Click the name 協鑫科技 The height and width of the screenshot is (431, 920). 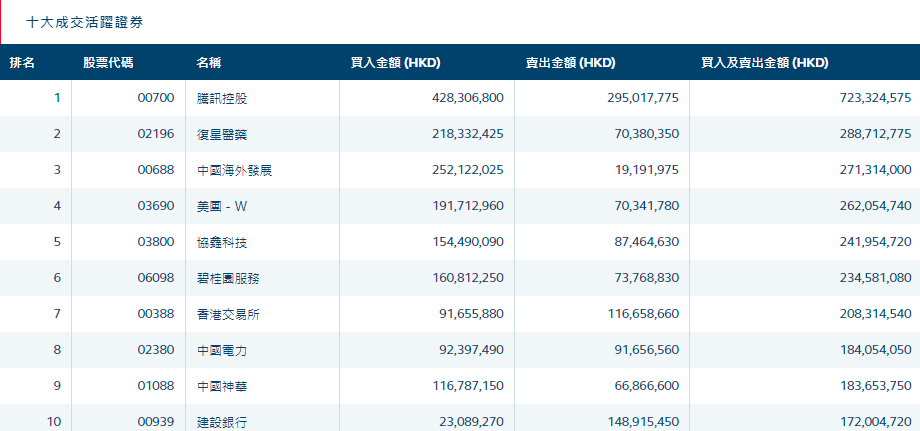point(222,242)
